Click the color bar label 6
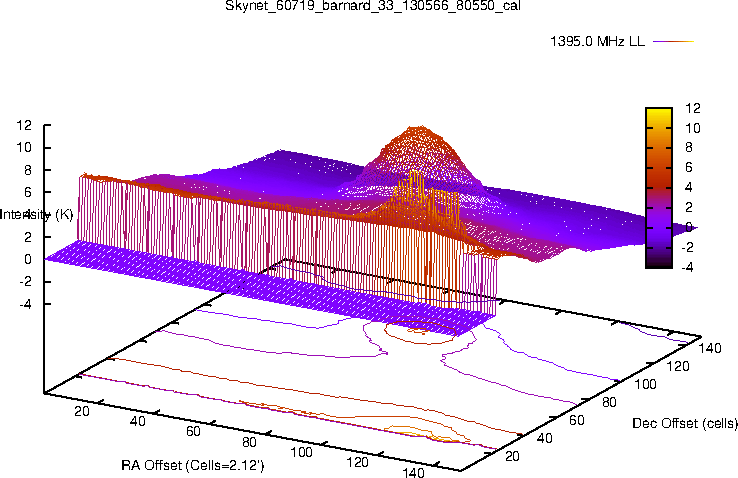 [x=689, y=167]
